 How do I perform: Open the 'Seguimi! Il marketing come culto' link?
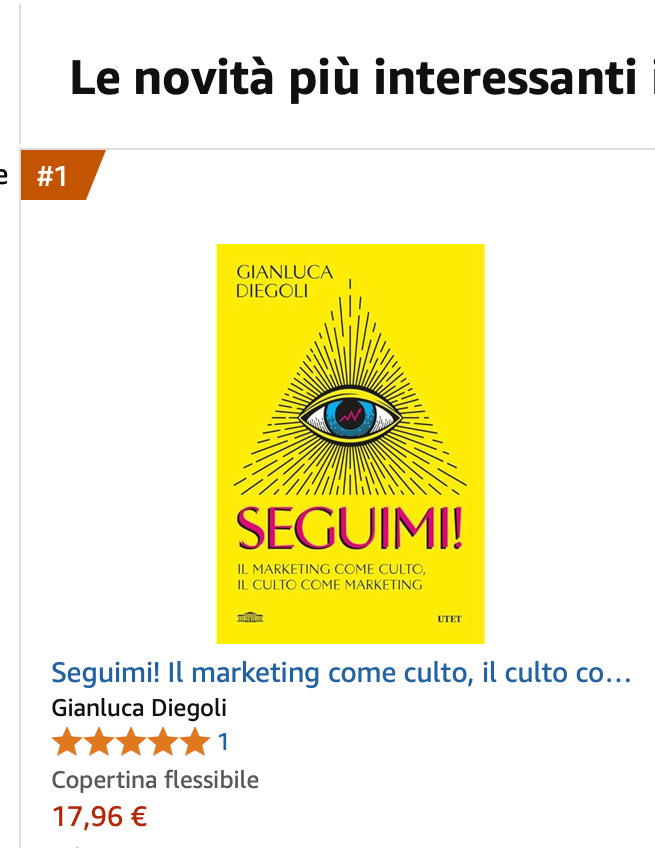(341, 673)
